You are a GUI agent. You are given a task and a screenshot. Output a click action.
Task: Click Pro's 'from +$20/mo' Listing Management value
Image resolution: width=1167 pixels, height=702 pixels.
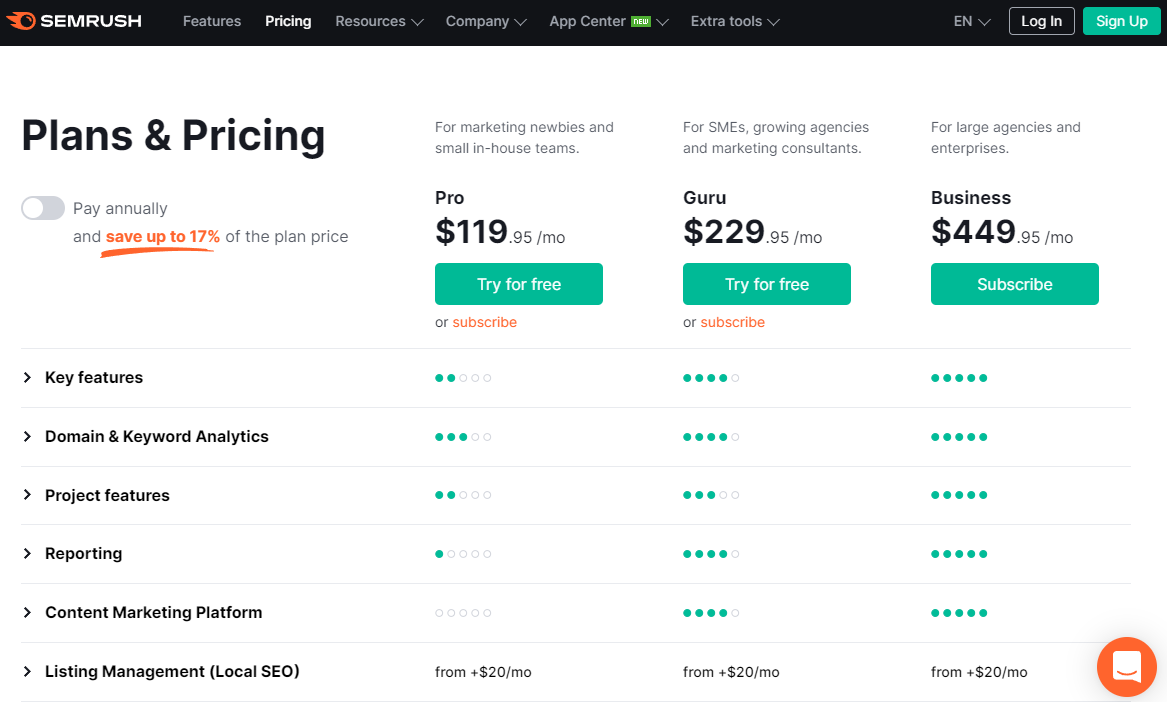tap(483, 672)
